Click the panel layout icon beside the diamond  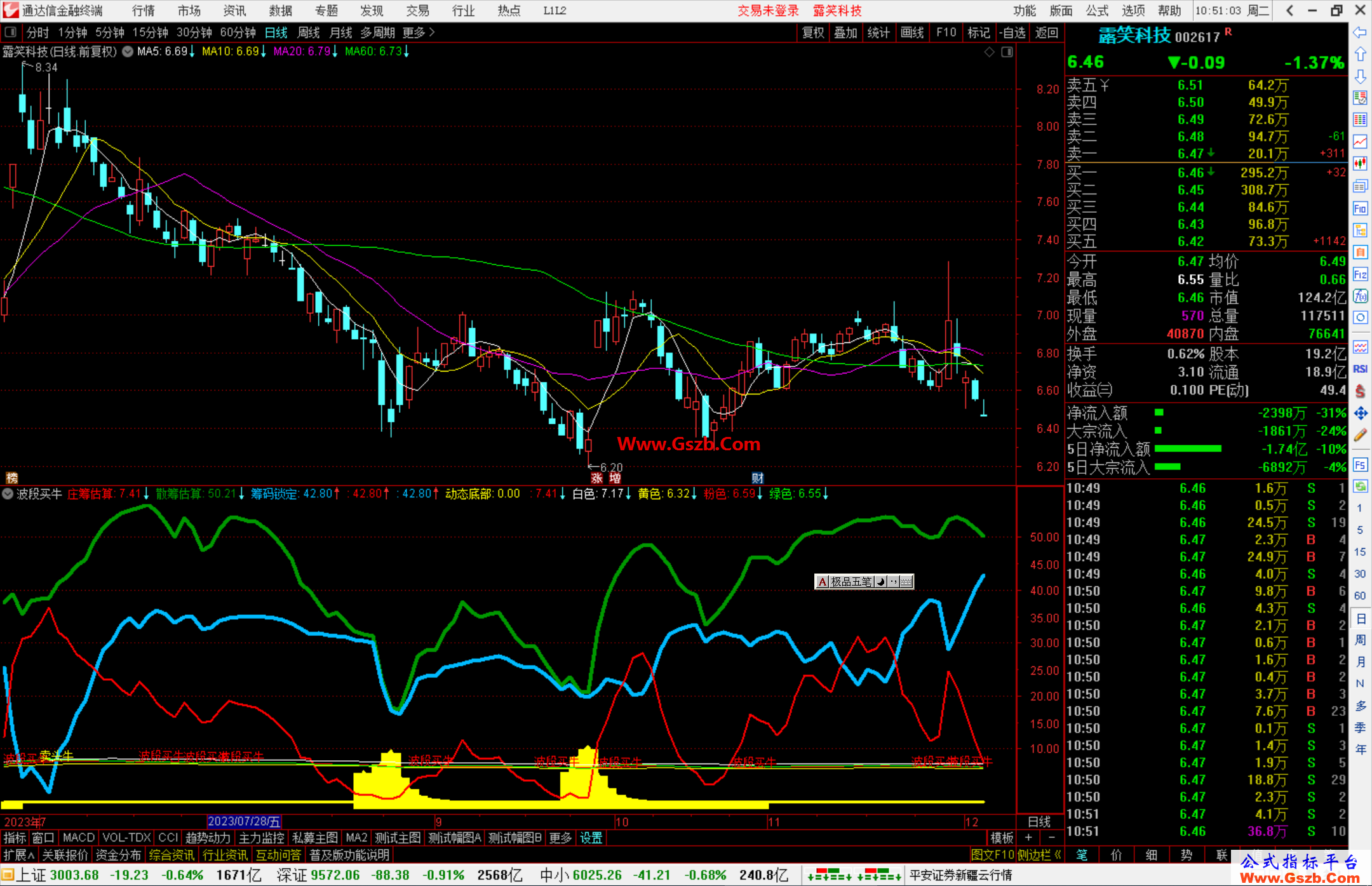tap(1007, 52)
